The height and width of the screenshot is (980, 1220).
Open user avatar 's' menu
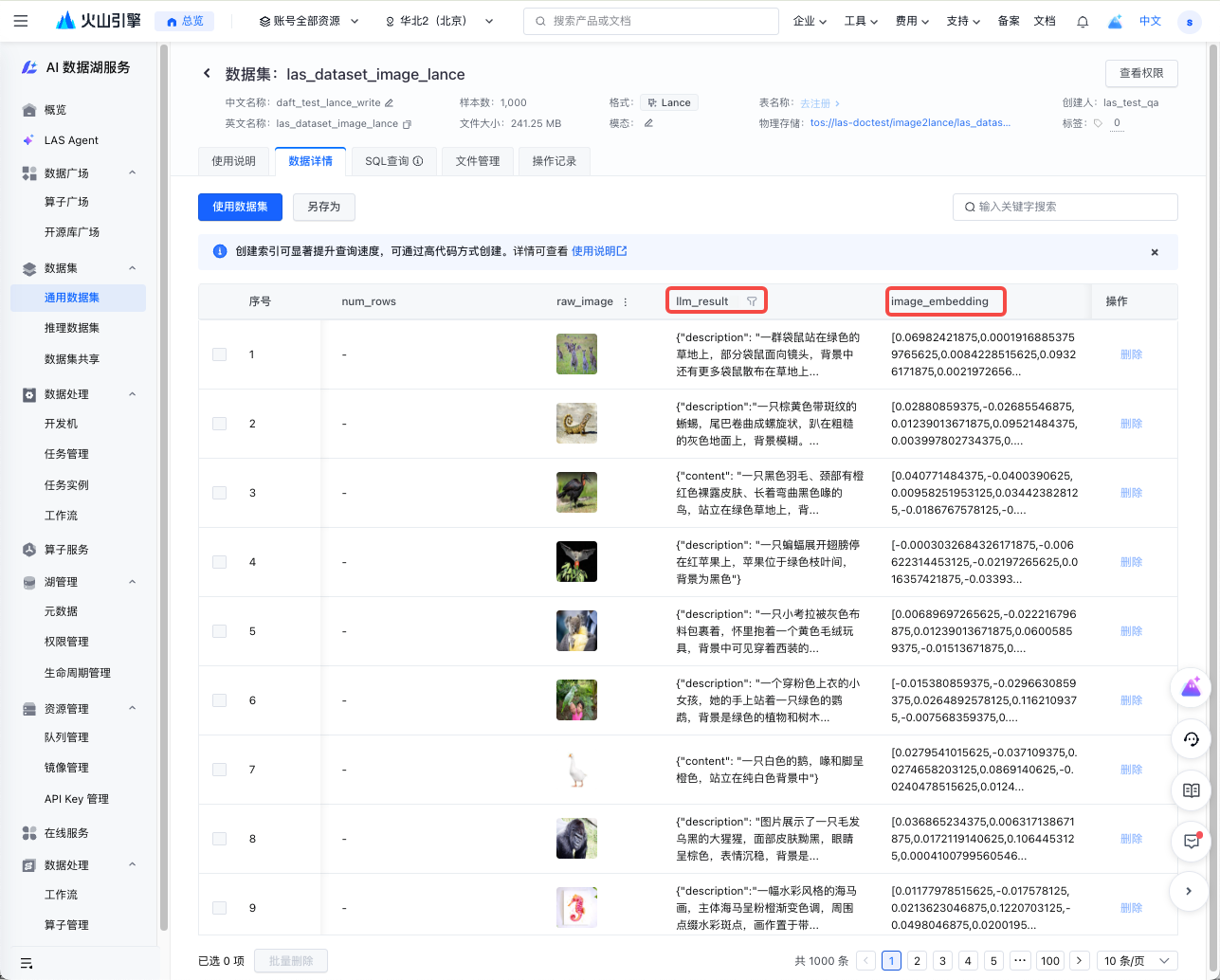pos(1189,21)
